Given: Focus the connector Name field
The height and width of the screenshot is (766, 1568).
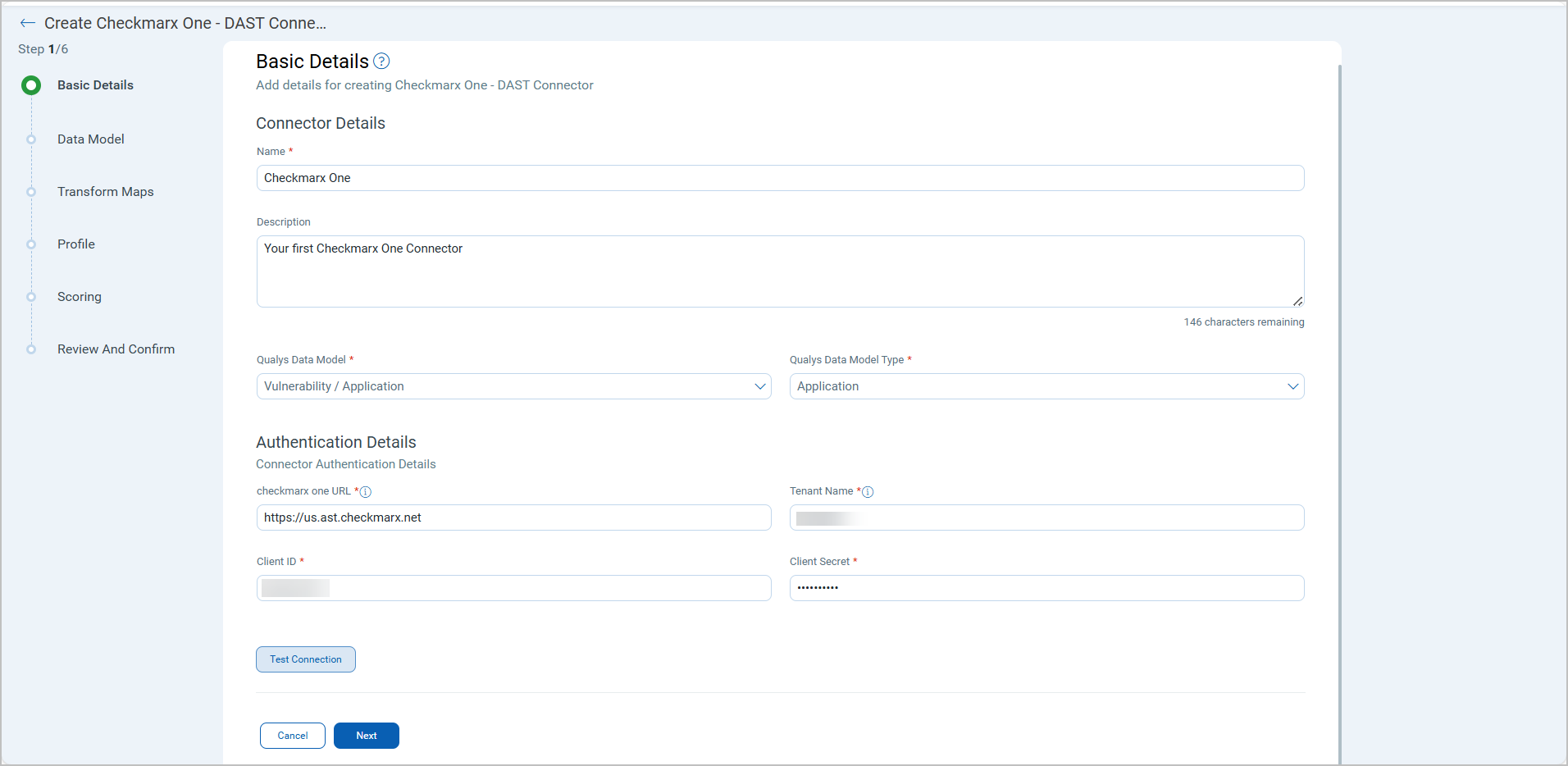Looking at the screenshot, I should point(780,178).
